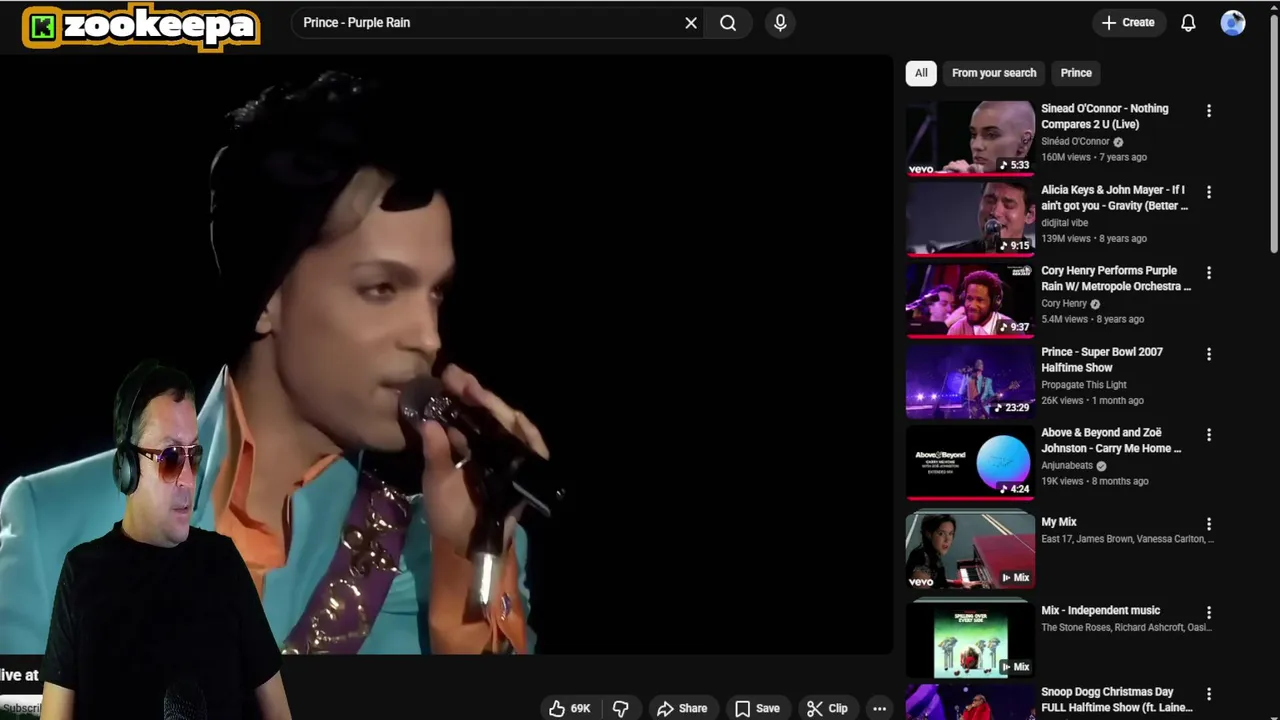
Task: Open the notifications bell
Action: 1188,23
